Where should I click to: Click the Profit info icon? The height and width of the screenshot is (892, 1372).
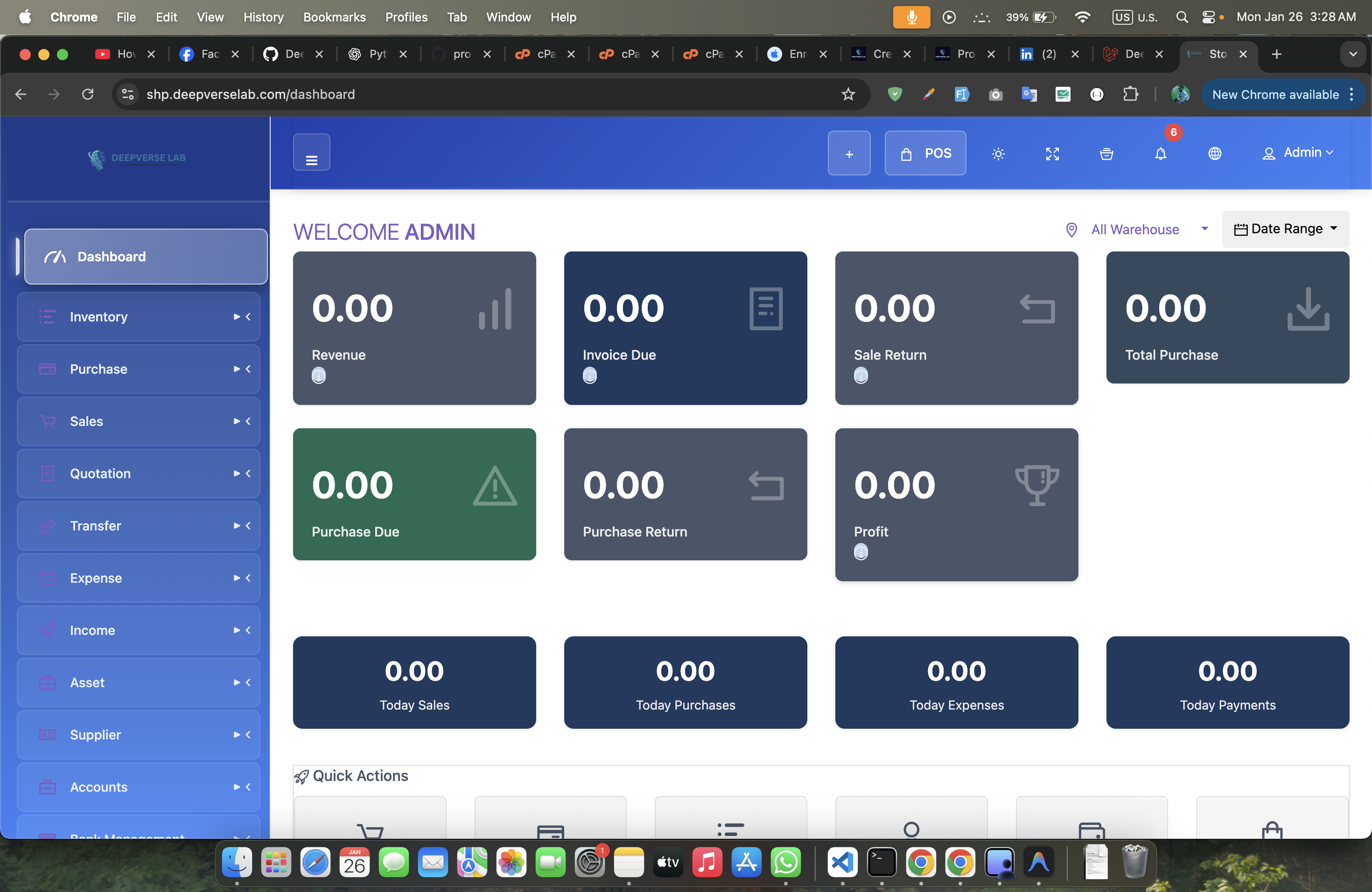pyautogui.click(x=861, y=552)
